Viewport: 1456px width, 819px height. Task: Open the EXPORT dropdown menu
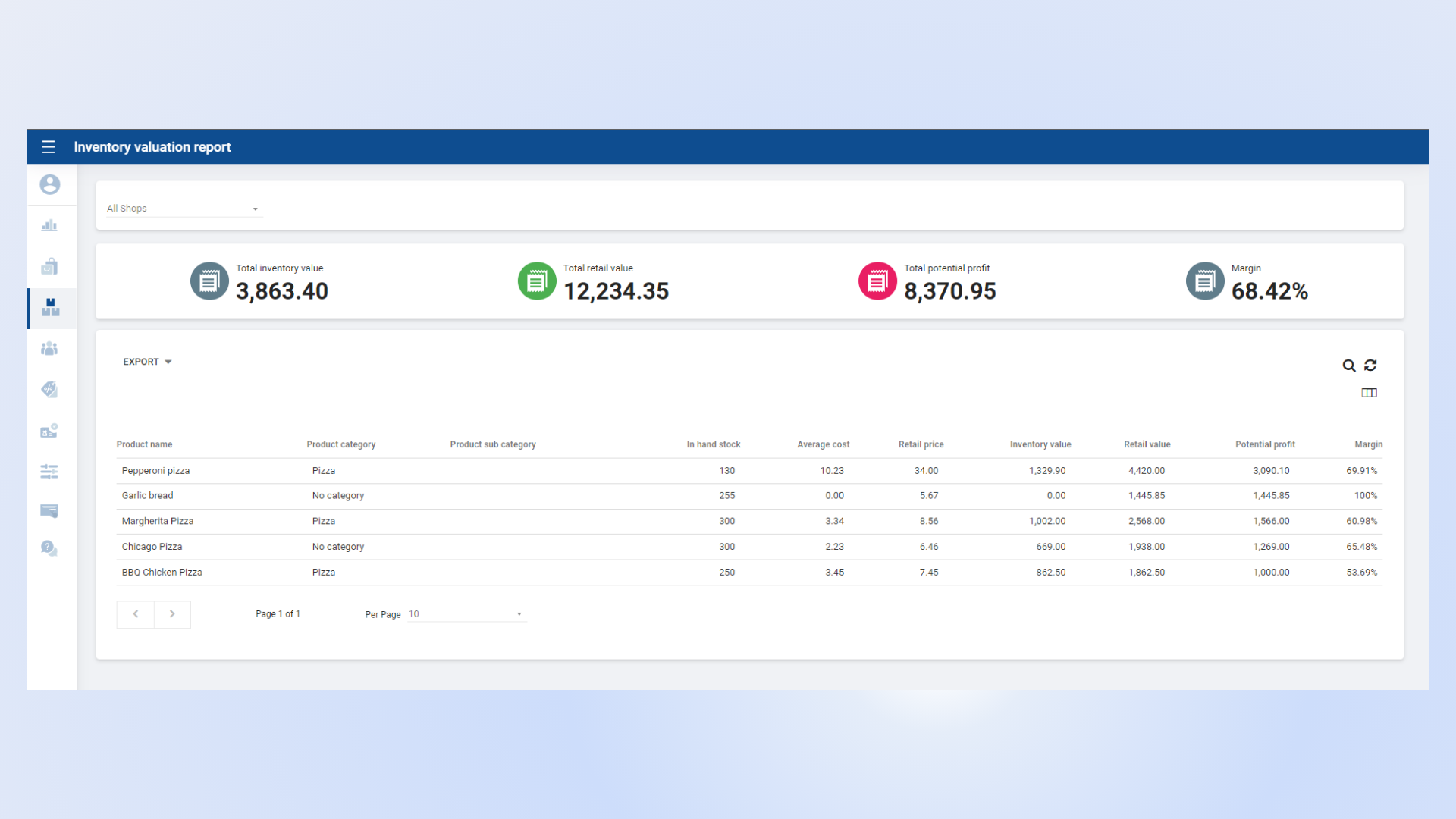(x=147, y=362)
